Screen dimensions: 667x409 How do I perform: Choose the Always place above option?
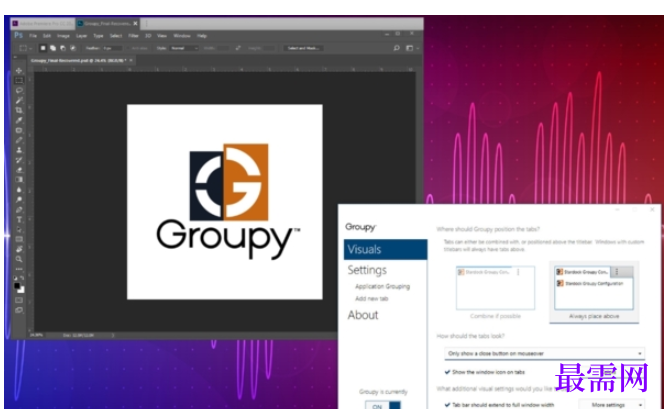pos(594,292)
